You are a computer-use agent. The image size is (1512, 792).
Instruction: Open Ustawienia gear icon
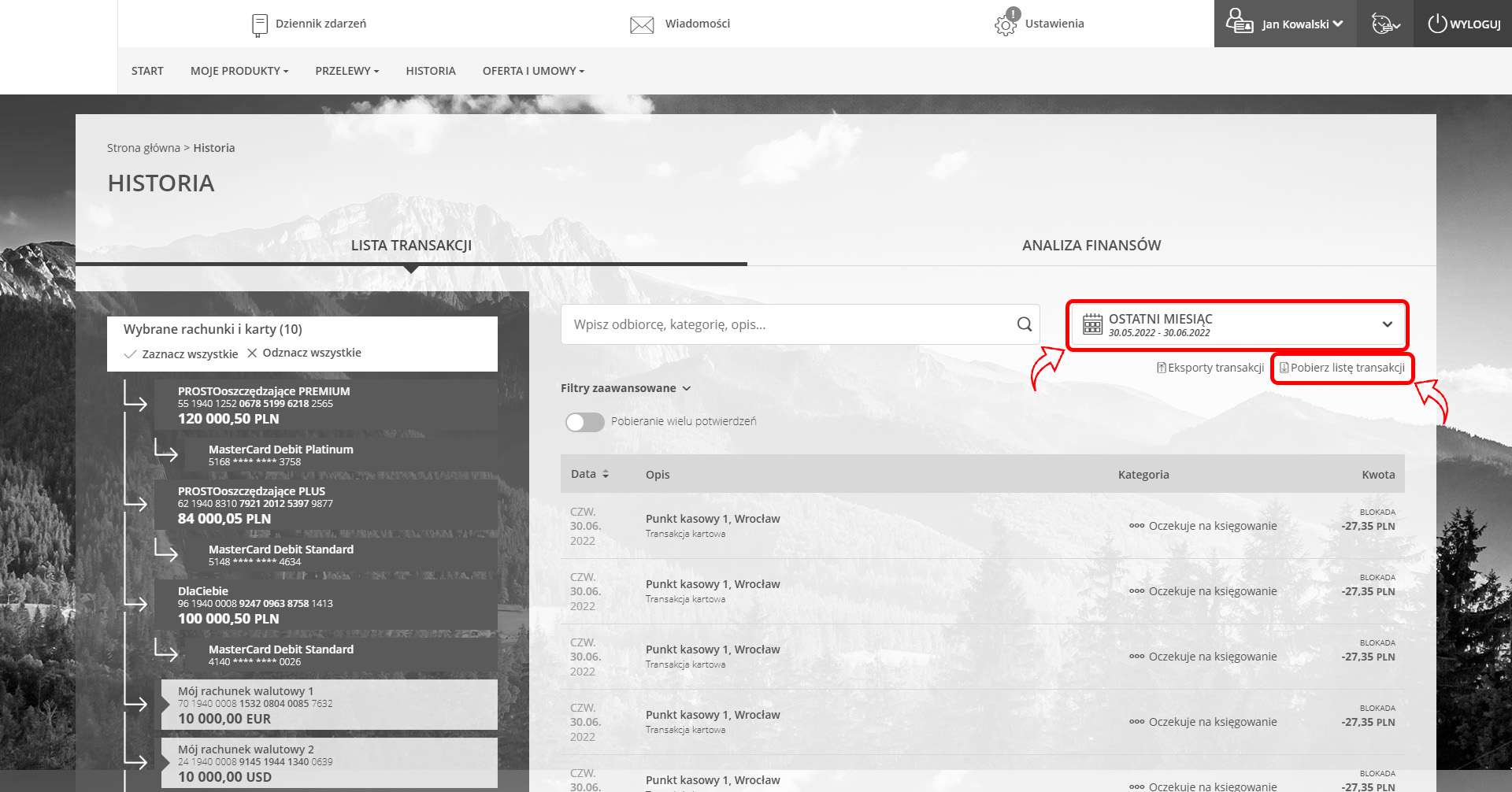[x=1006, y=24]
